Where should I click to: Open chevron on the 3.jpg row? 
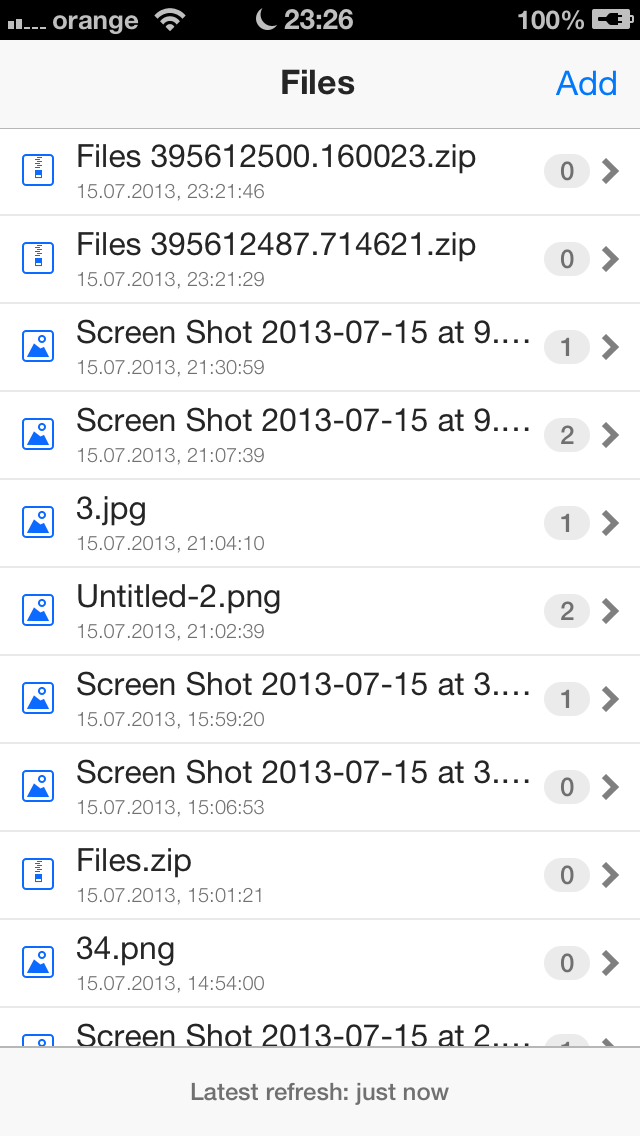[x=610, y=523]
